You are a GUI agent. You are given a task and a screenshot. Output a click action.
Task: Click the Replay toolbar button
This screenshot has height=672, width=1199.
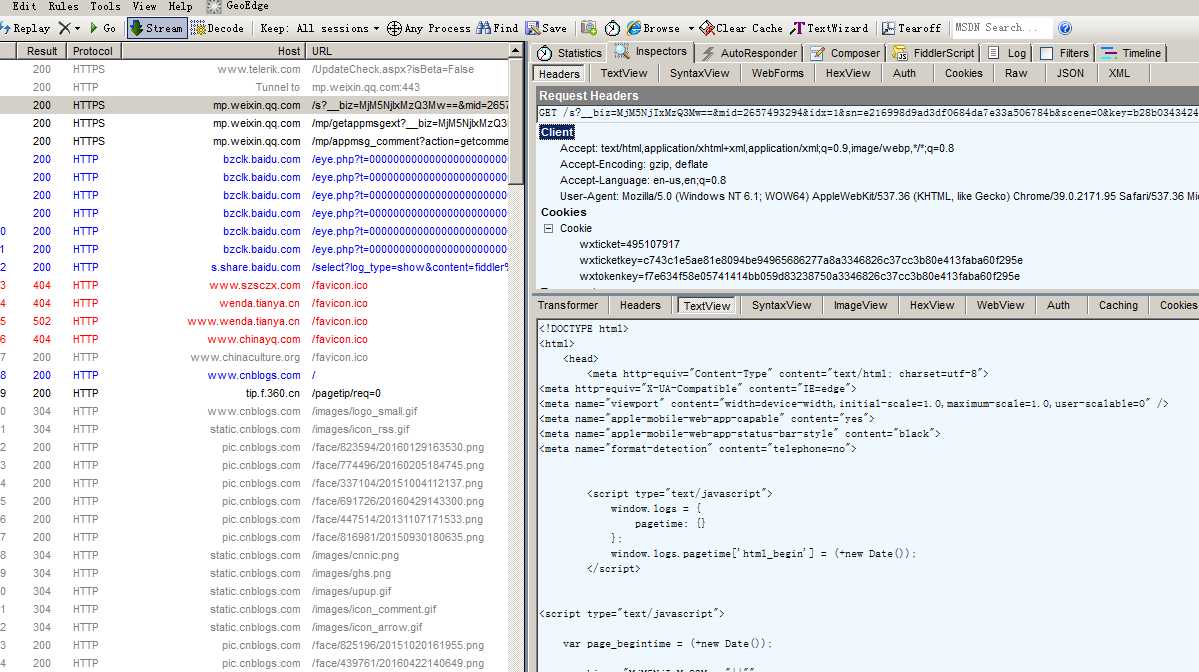25,28
